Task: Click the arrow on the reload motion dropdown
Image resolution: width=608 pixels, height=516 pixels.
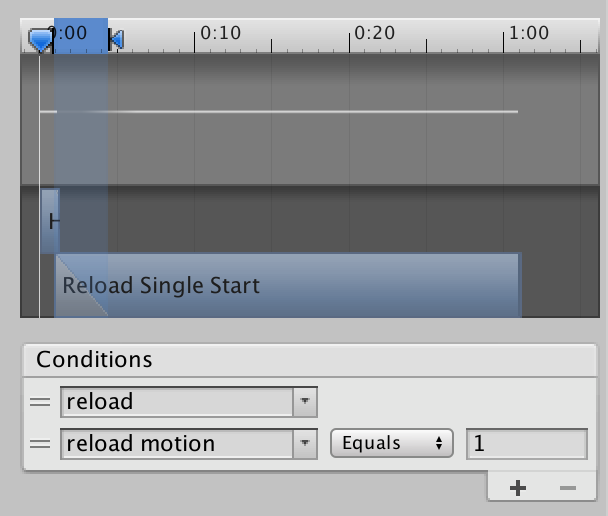Action: click(x=305, y=443)
